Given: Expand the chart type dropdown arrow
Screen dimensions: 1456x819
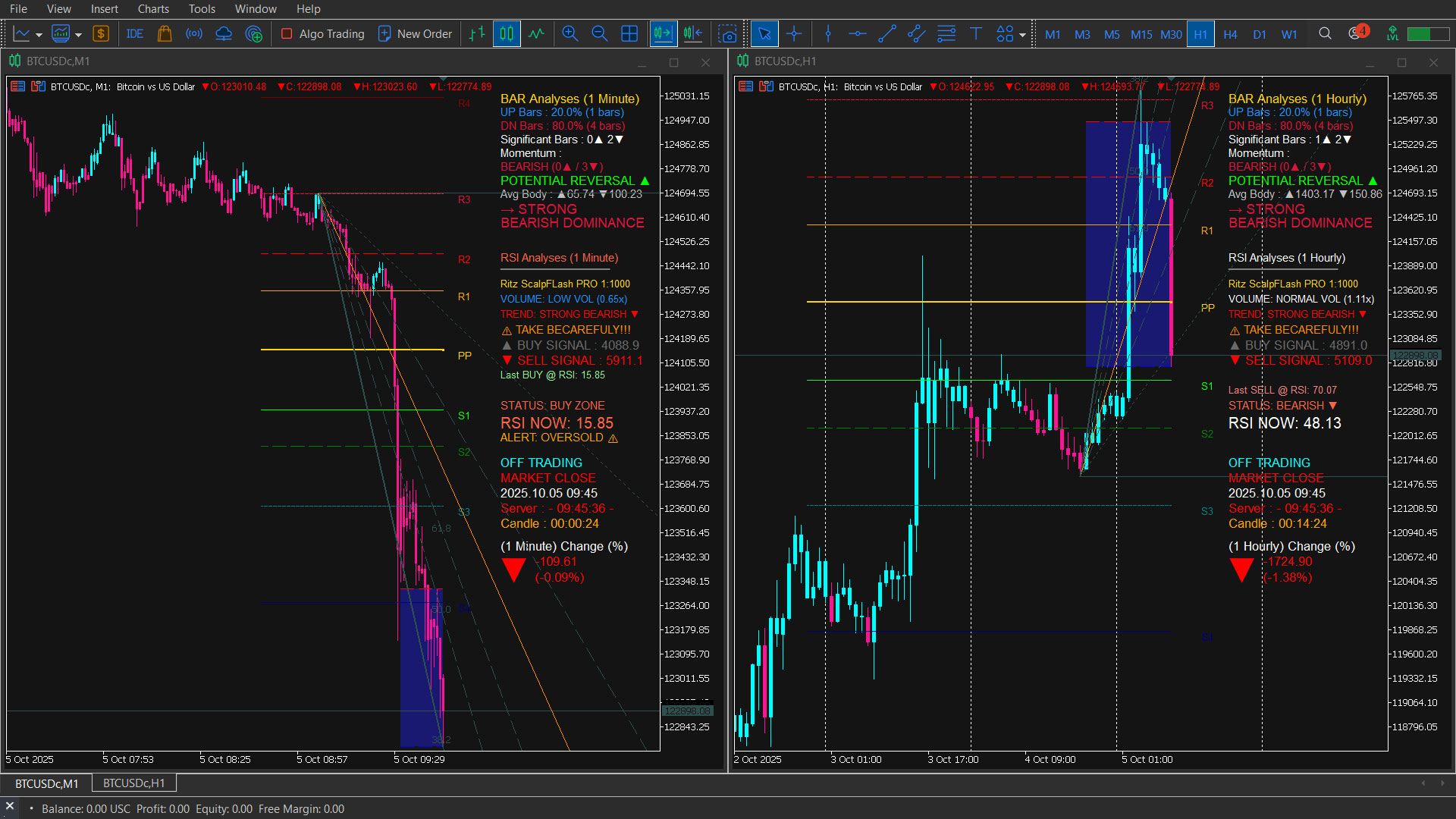Looking at the screenshot, I should [x=39, y=35].
